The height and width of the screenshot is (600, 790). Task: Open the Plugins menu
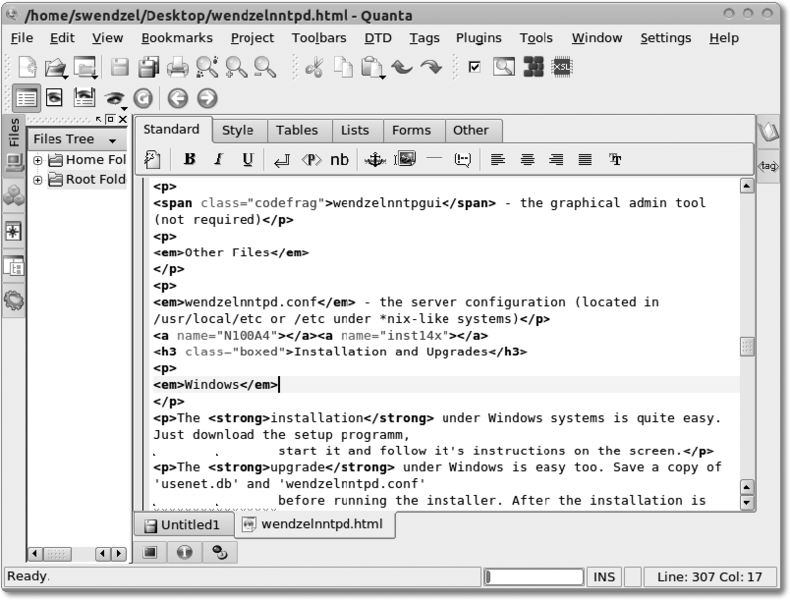[x=478, y=38]
